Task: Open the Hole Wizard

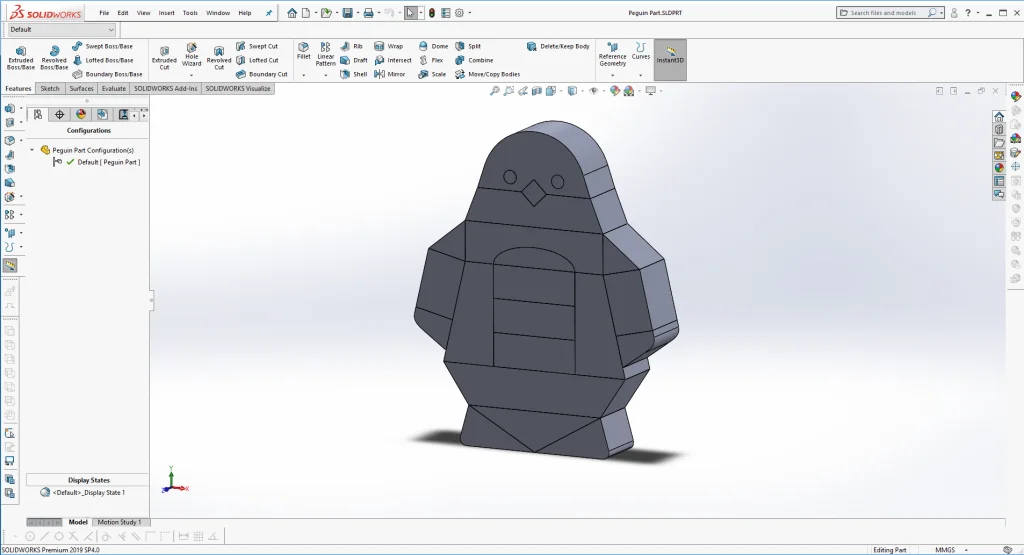Action: pos(191,56)
